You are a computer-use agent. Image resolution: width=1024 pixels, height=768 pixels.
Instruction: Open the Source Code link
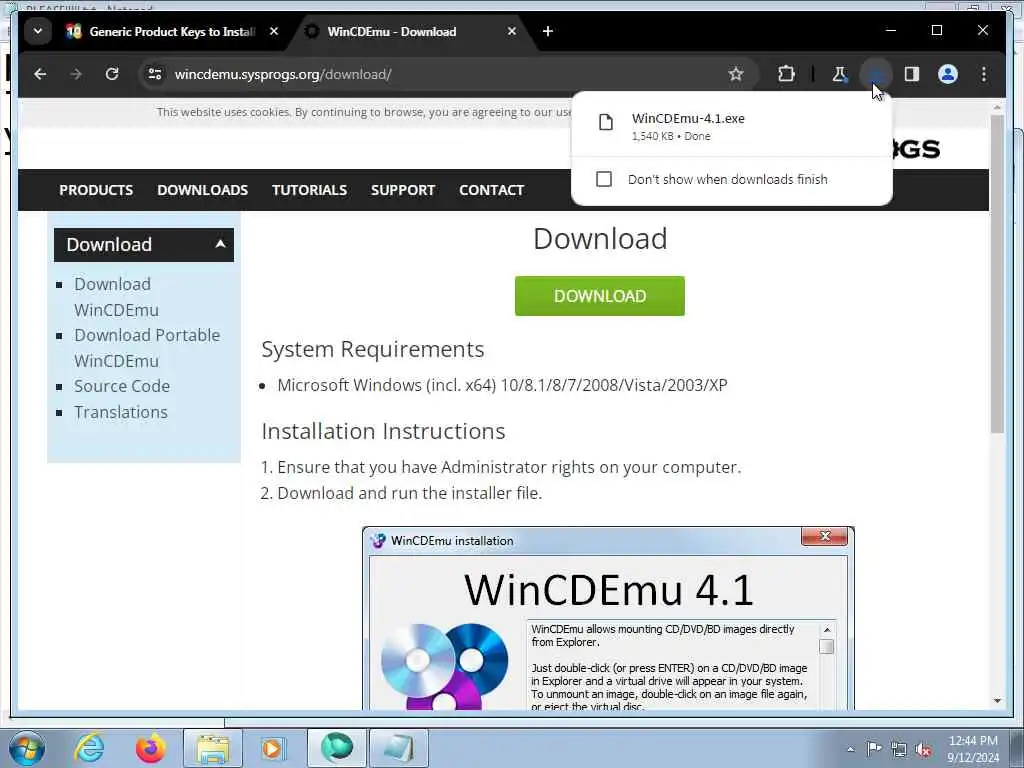tap(122, 386)
